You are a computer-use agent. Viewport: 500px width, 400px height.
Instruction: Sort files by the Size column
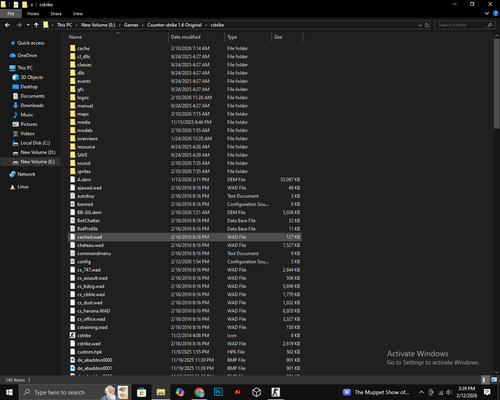(278, 37)
